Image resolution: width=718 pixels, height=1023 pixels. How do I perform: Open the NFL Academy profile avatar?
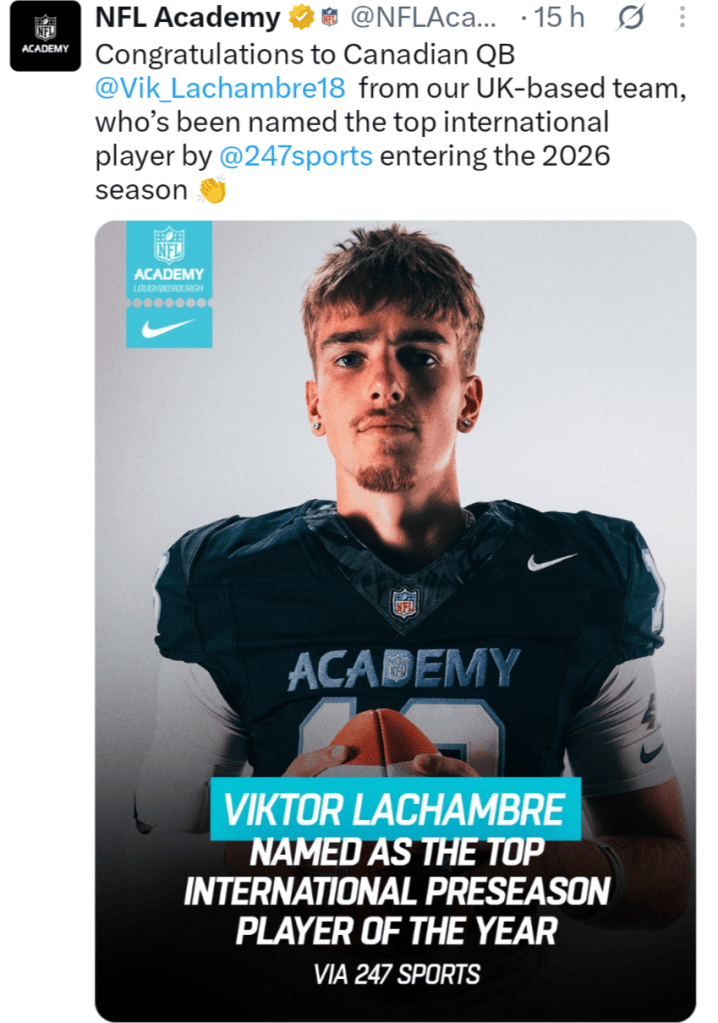coord(45,36)
